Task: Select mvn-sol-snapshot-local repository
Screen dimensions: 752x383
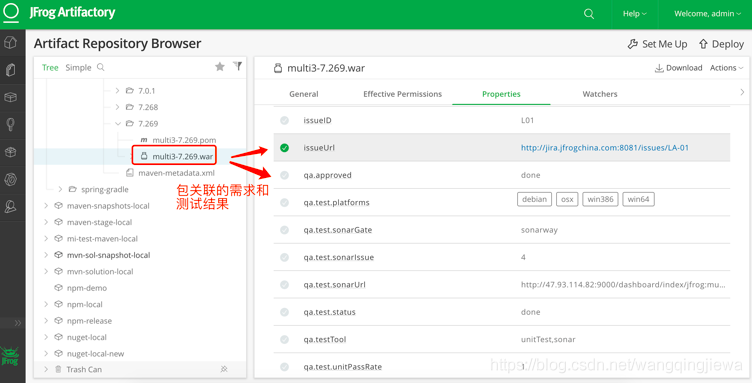Action: point(108,255)
